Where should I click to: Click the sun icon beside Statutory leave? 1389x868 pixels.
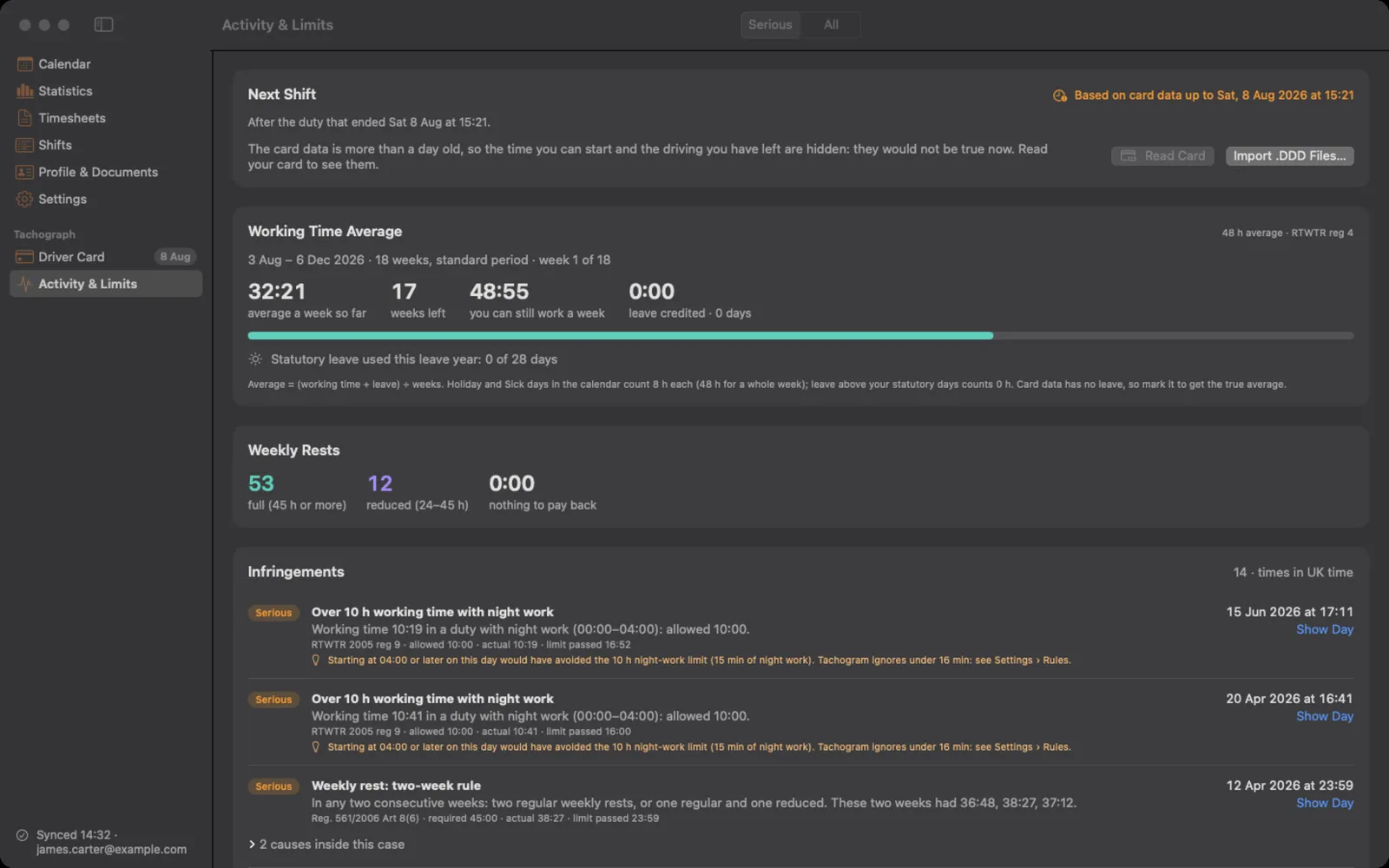[x=255, y=359]
